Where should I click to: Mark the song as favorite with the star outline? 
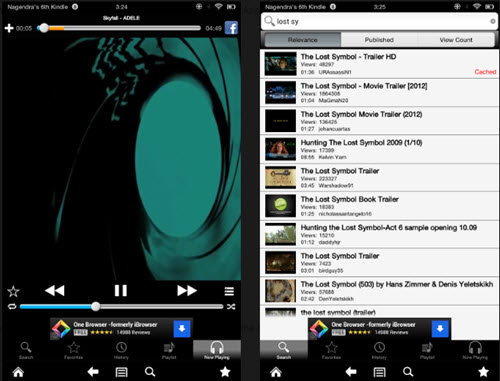pyautogui.click(x=13, y=291)
